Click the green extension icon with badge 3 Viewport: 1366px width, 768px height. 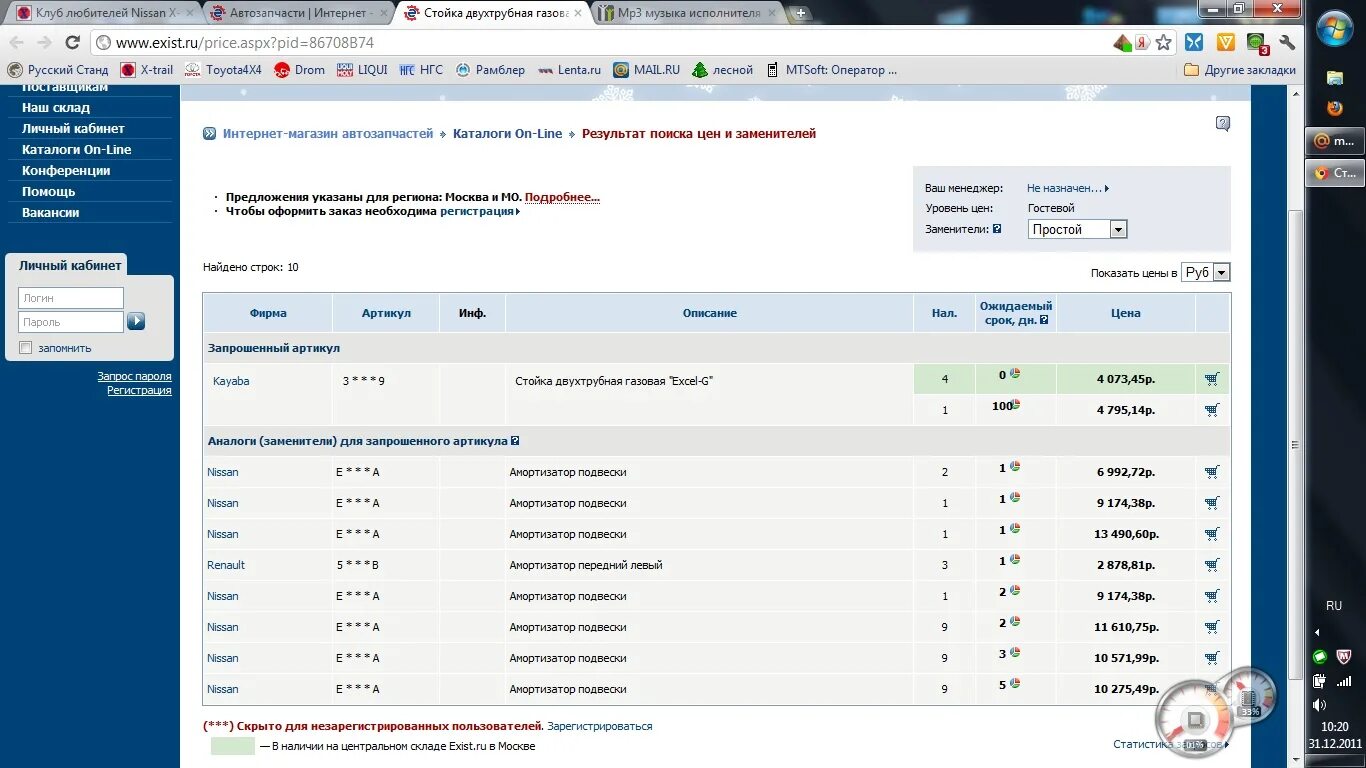(x=1257, y=43)
